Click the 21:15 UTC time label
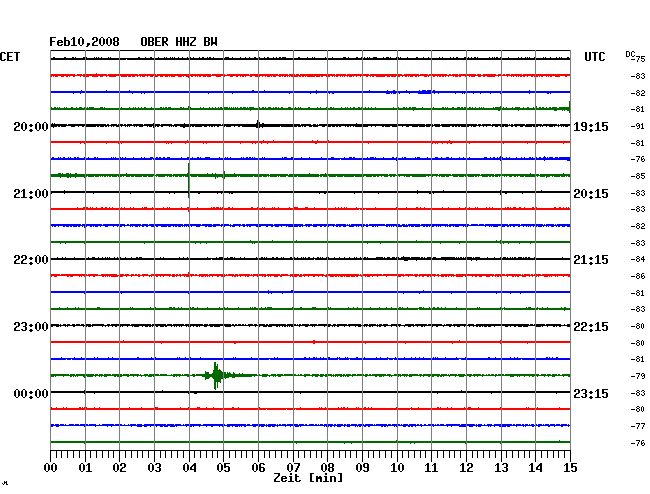650x494 pixels. pos(591,260)
